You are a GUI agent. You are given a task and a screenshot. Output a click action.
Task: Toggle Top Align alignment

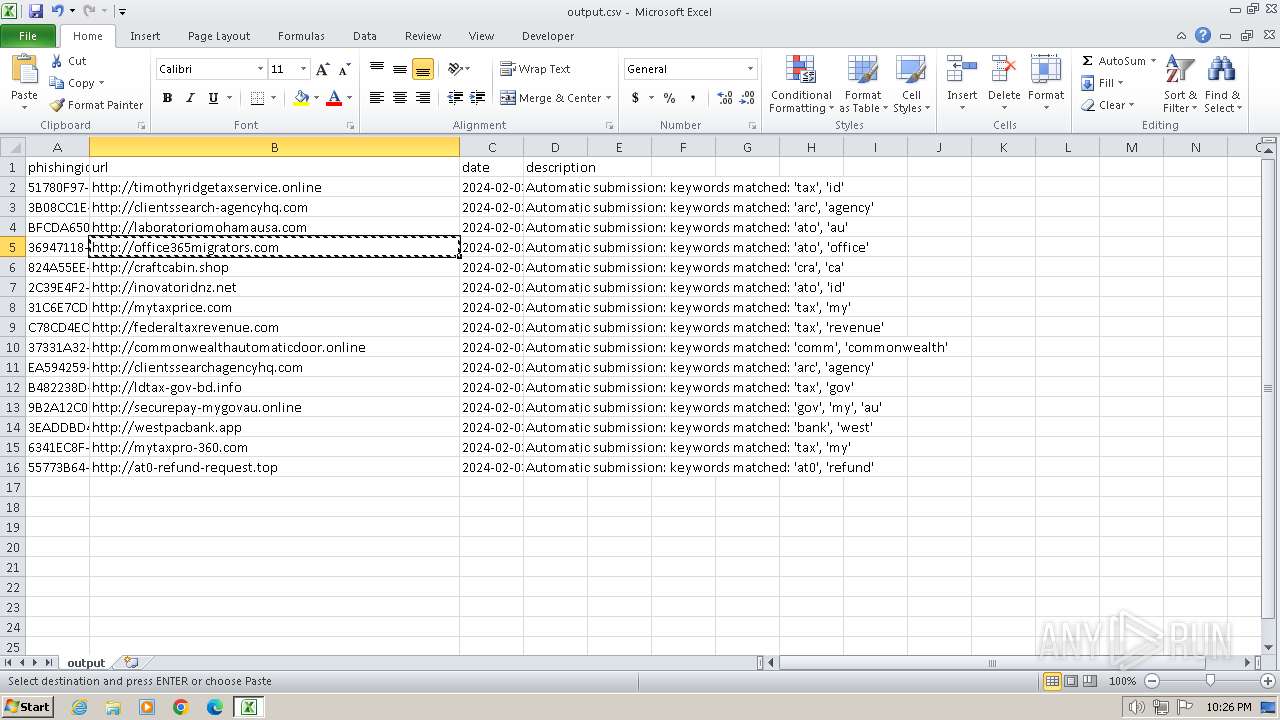click(x=377, y=69)
